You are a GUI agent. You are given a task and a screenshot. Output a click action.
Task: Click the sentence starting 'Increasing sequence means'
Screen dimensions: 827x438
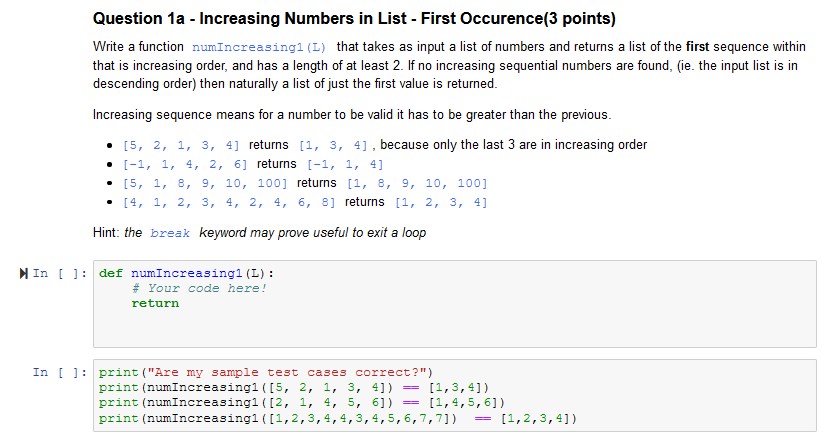pyautogui.click(x=352, y=115)
